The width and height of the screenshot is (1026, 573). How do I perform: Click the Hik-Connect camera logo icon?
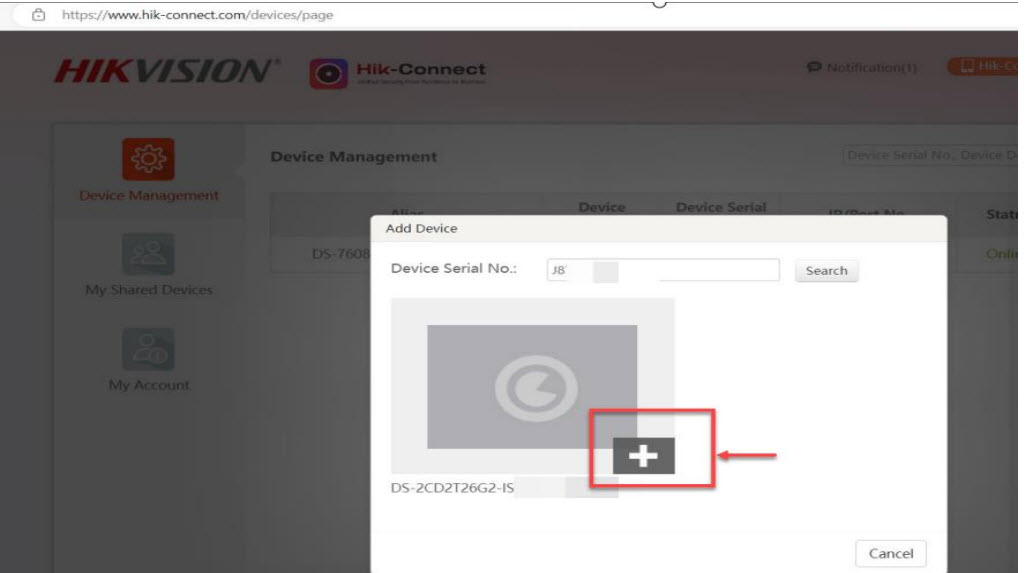[x=328, y=74]
